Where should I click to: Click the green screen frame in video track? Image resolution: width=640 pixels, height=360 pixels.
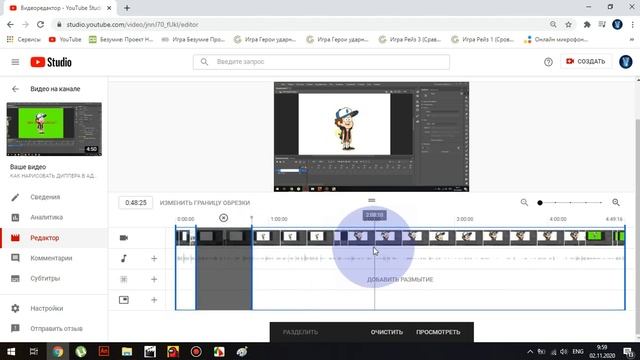(x=595, y=236)
